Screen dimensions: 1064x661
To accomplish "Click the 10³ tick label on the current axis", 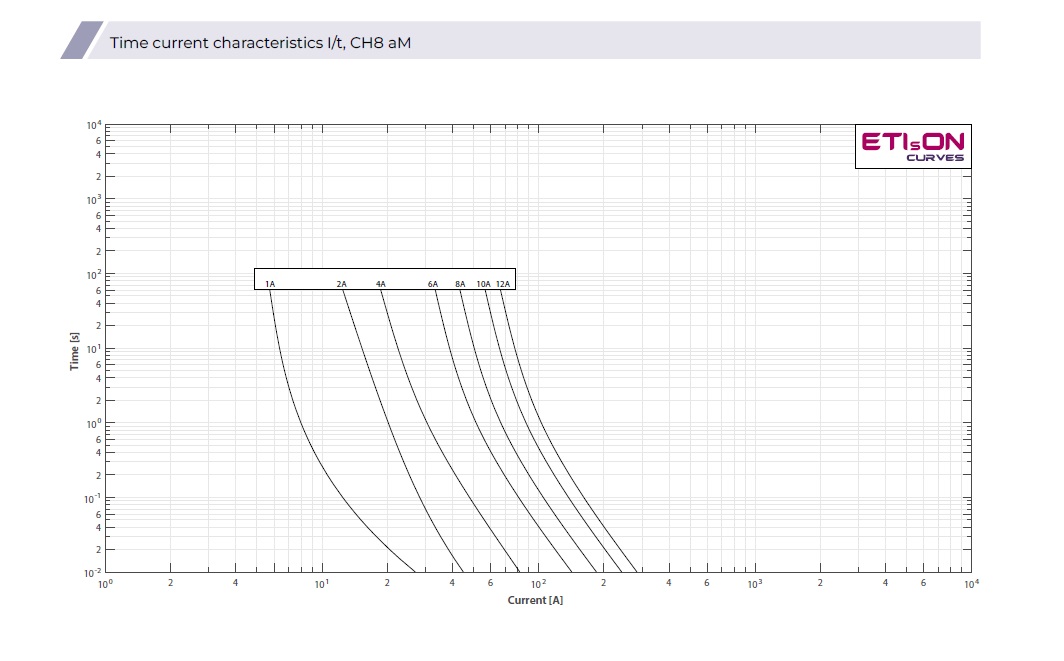I will coord(755,584).
